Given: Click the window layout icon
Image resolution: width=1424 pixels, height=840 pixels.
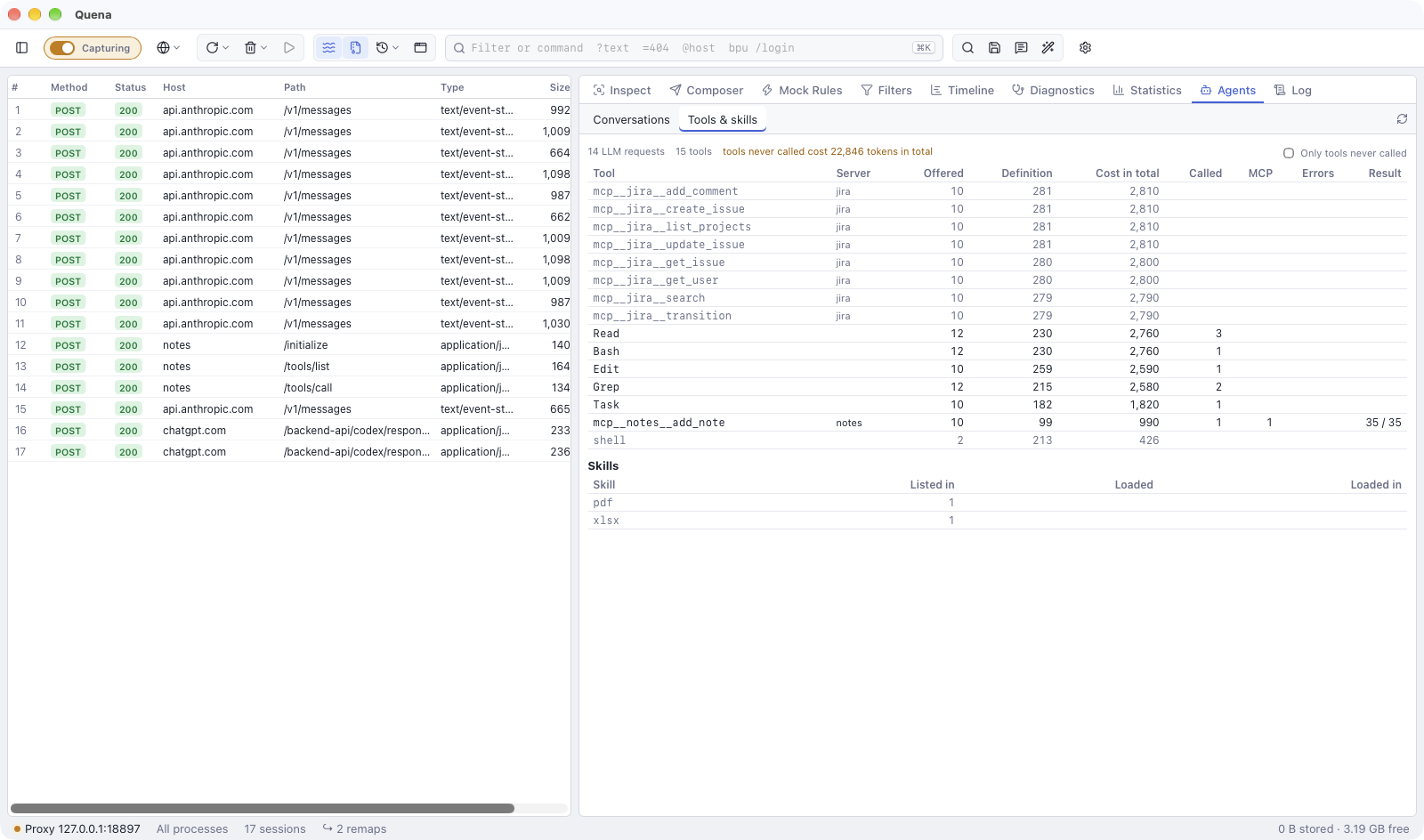Looking at the screenshot, I should [x=421, y=48].
